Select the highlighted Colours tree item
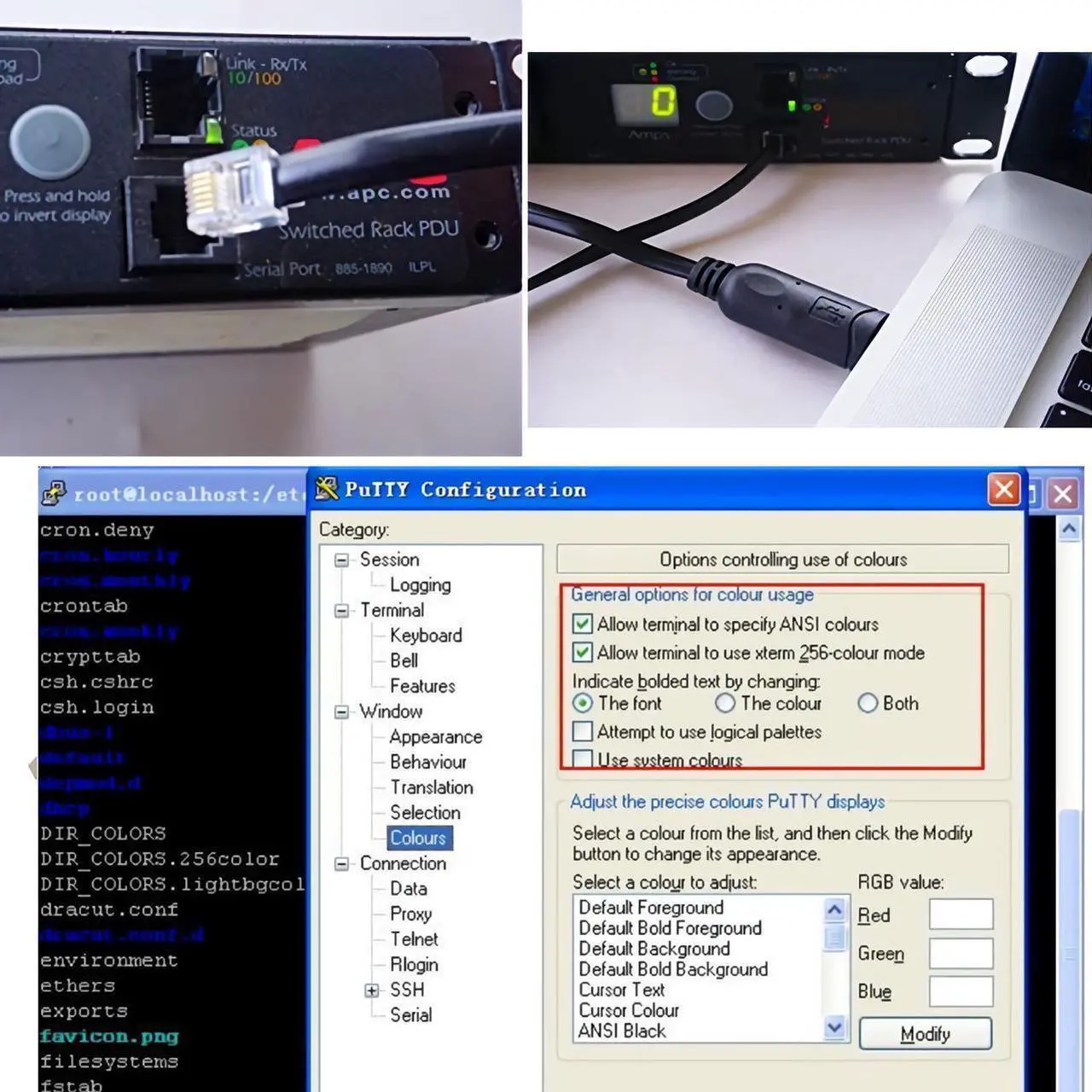The height and width of the screenshot is (1092, 1092). pyautogui.click(x=418, y=838)
